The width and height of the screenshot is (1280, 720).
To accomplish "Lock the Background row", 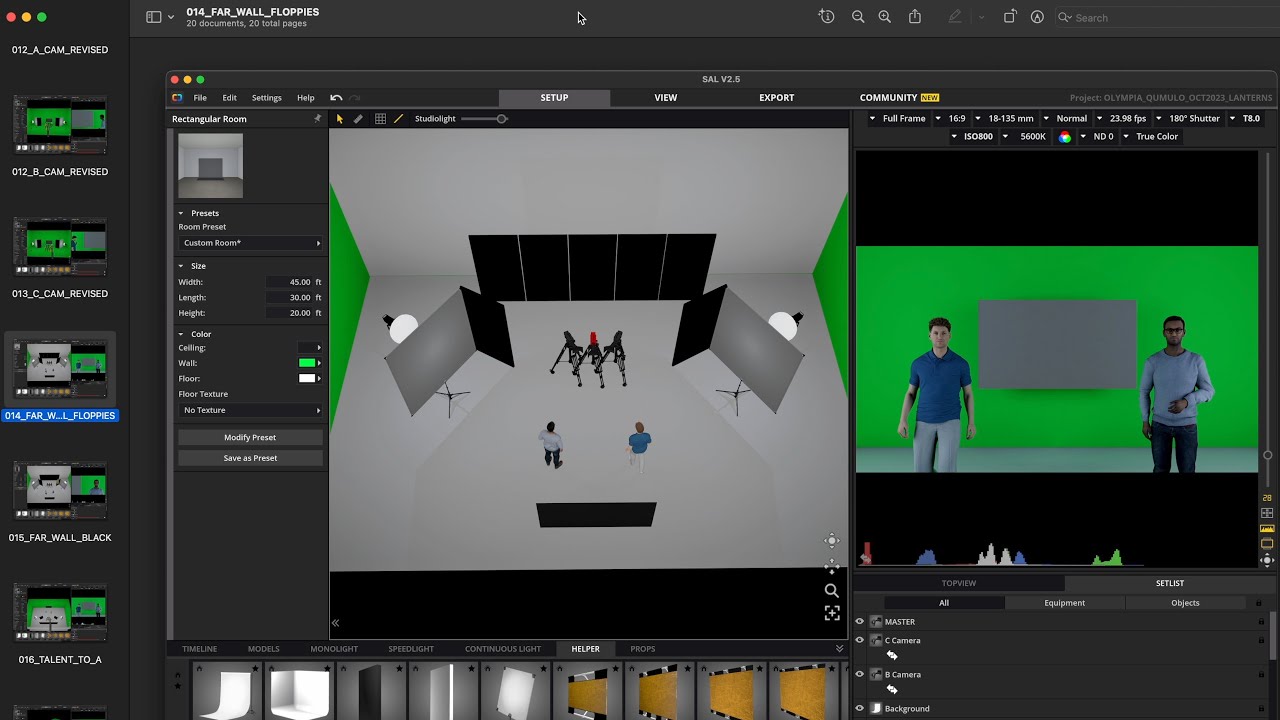I will click(x=1260, y=709).
